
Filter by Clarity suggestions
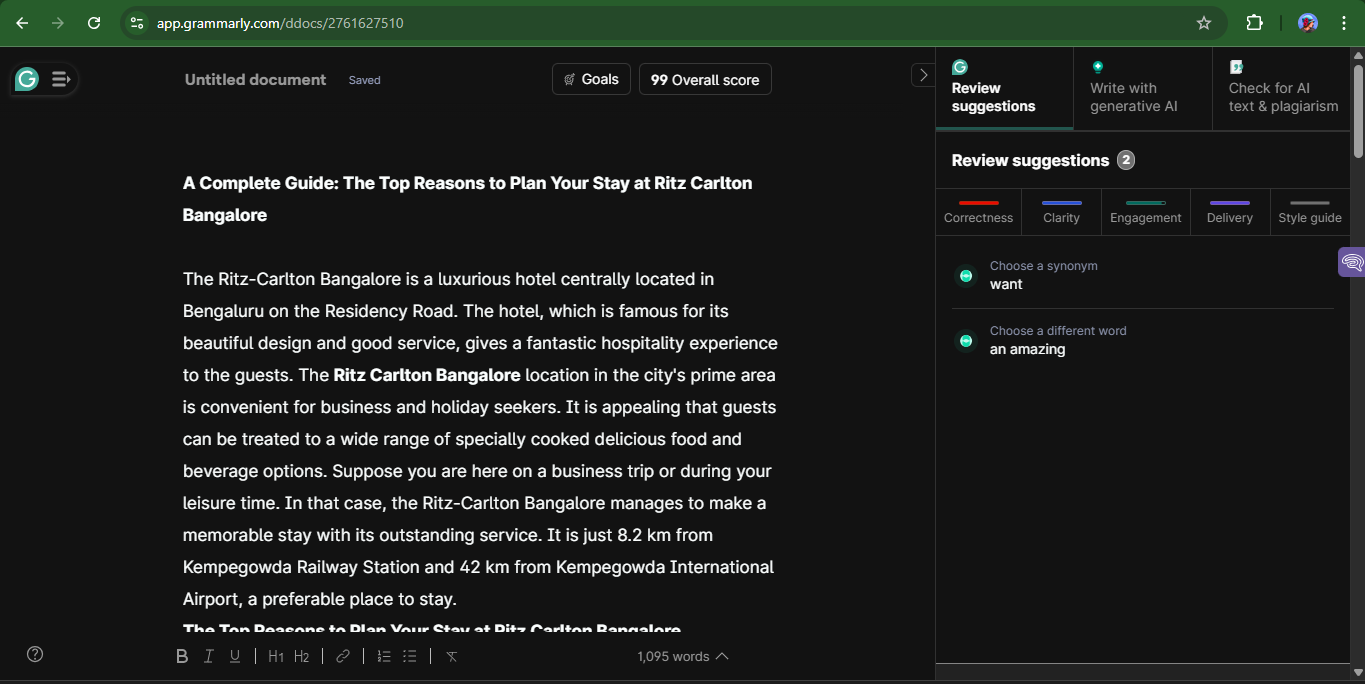pyautogui.click(x=1061, y=212)
